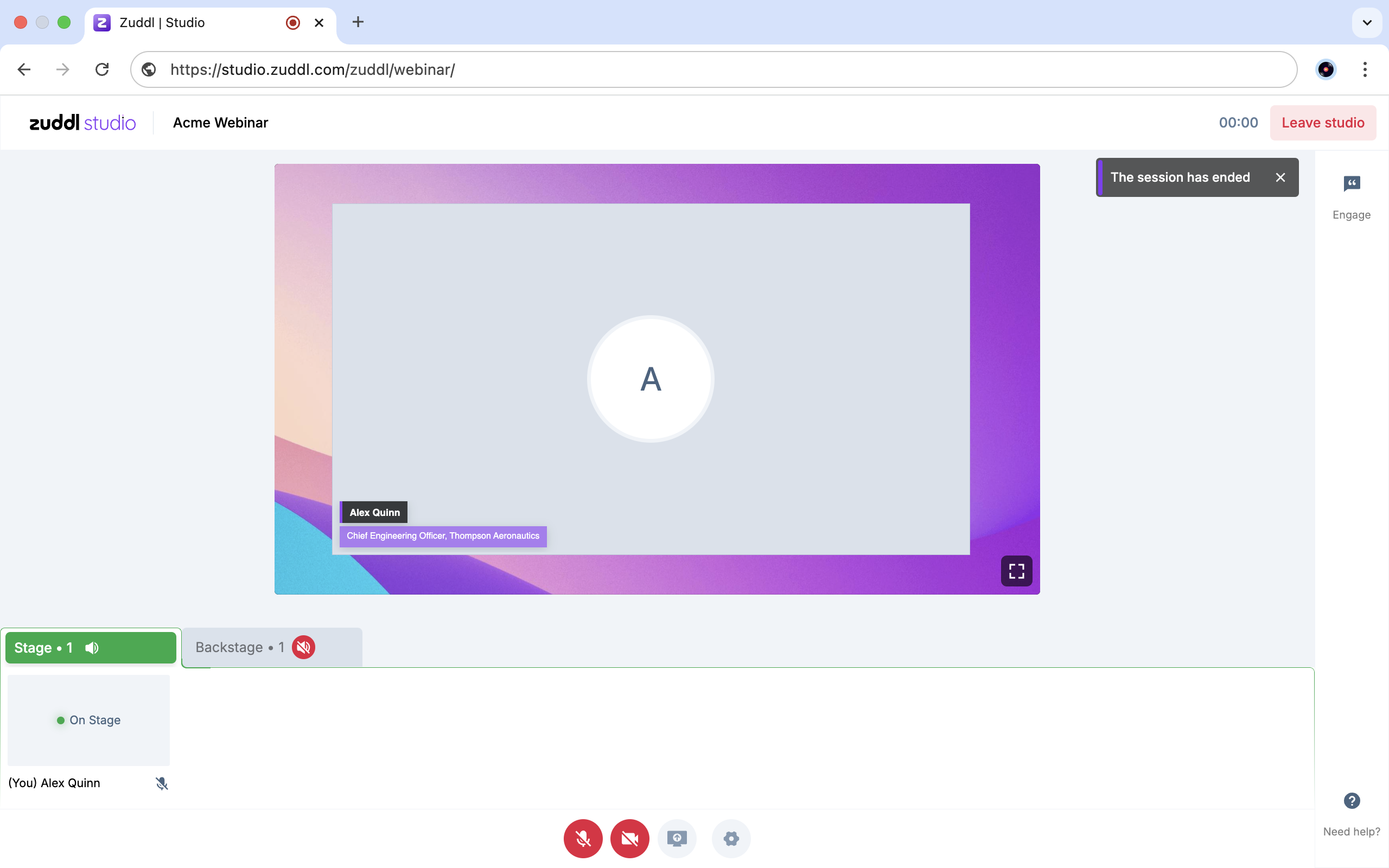Screen dimensions: 1389x868
Task: Select the On Stage participant tile
Action: coord(89,720)
